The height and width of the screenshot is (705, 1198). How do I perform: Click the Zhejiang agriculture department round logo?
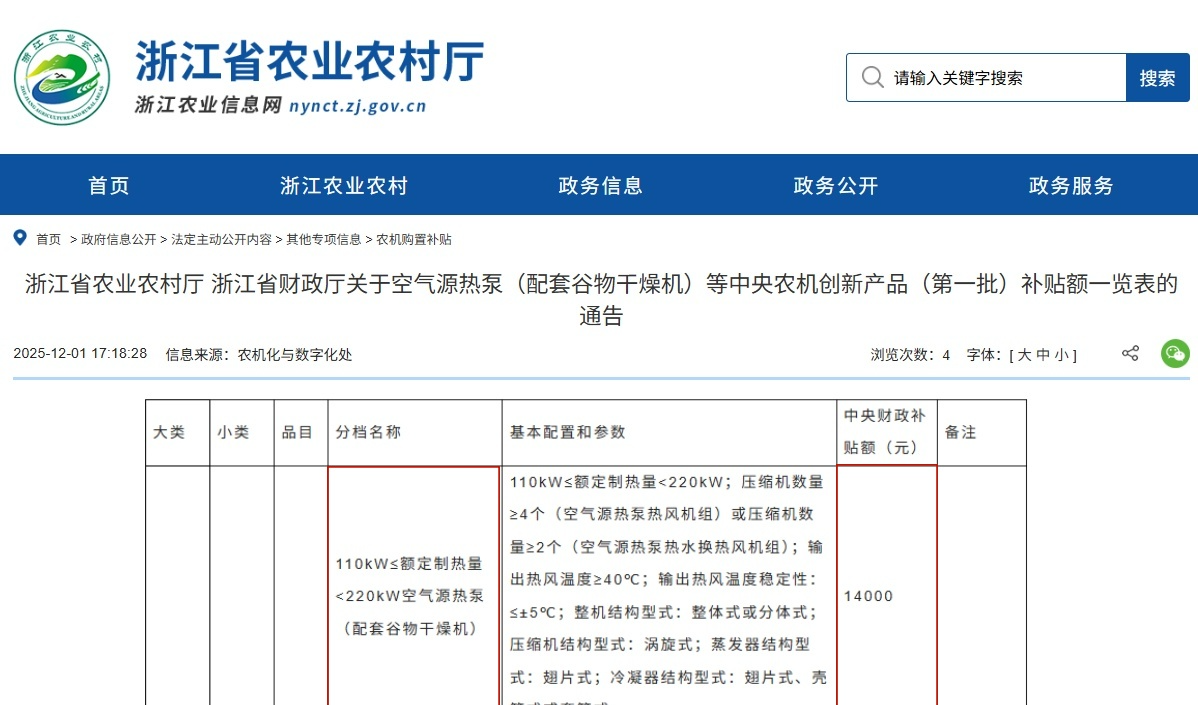pyautogui.click(x=62, y=77)
